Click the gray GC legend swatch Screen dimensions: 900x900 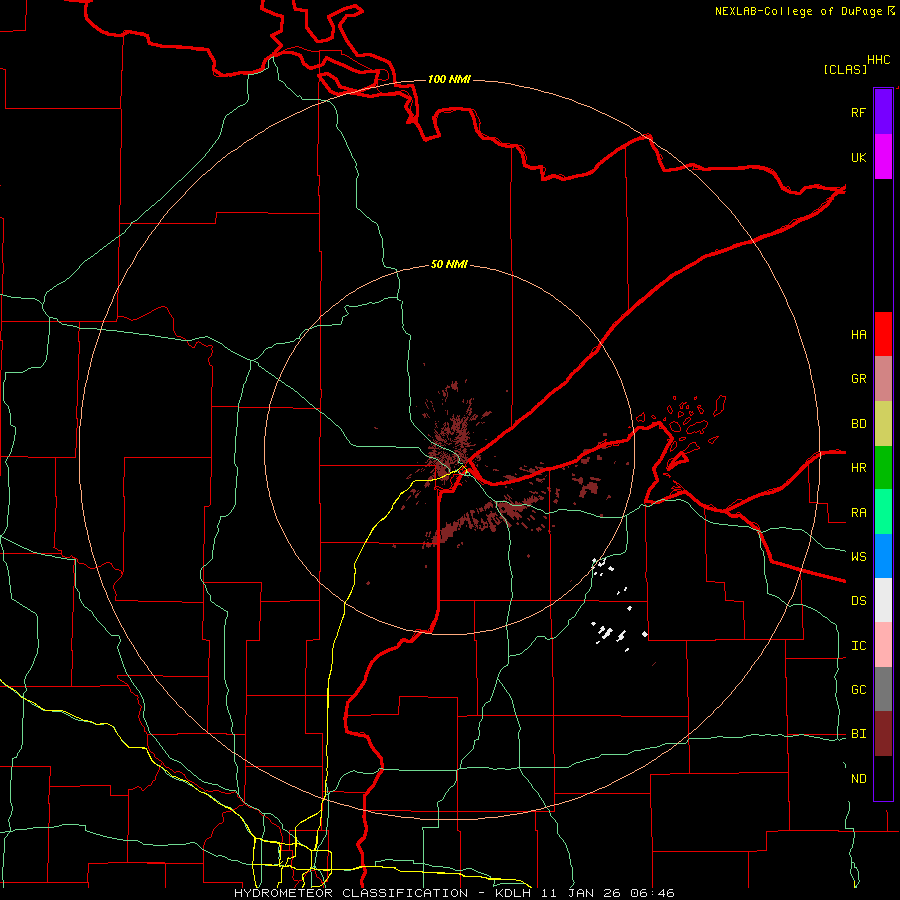tap(883, 689)
